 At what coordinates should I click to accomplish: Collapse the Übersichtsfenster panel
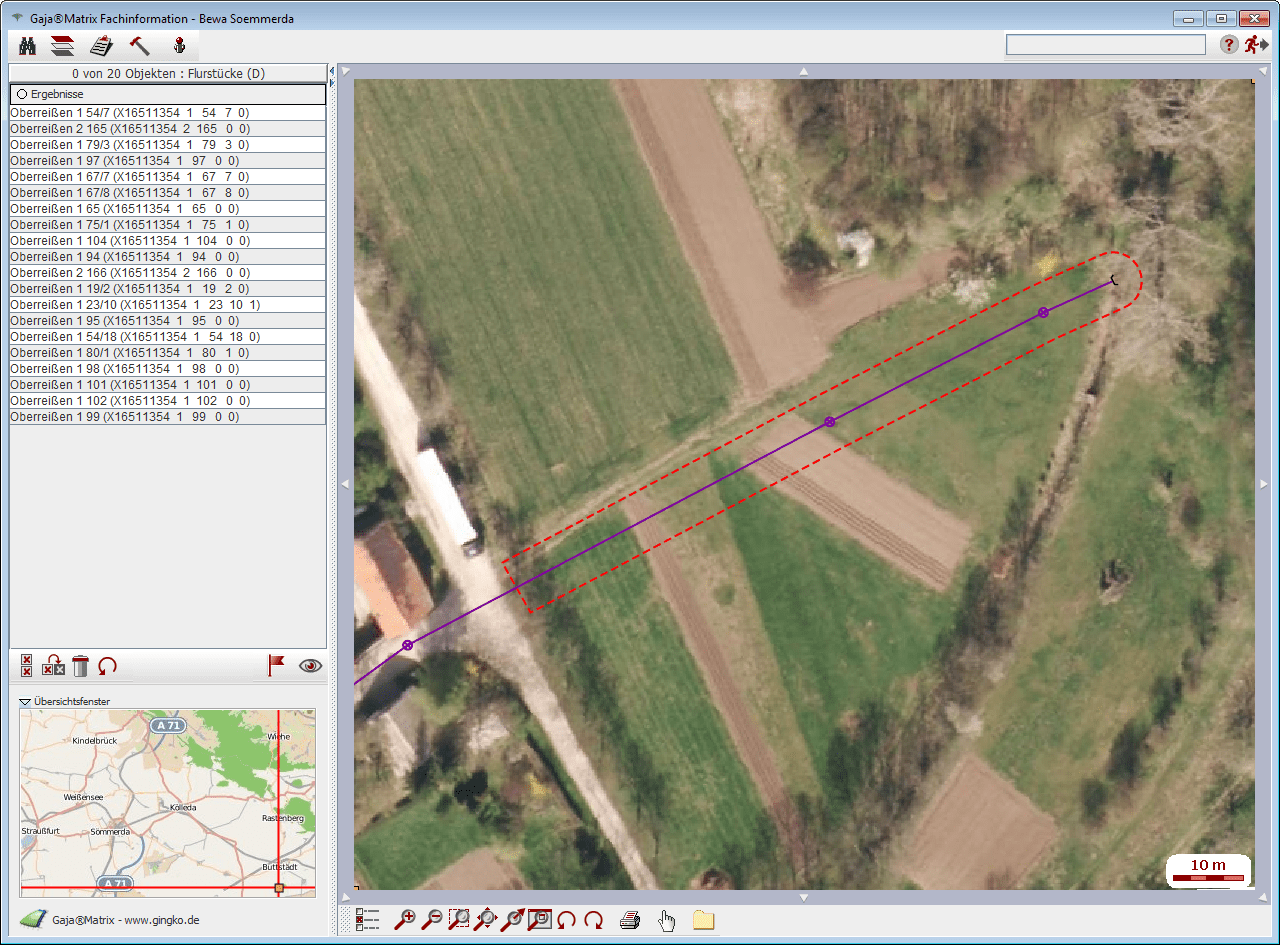25,702
